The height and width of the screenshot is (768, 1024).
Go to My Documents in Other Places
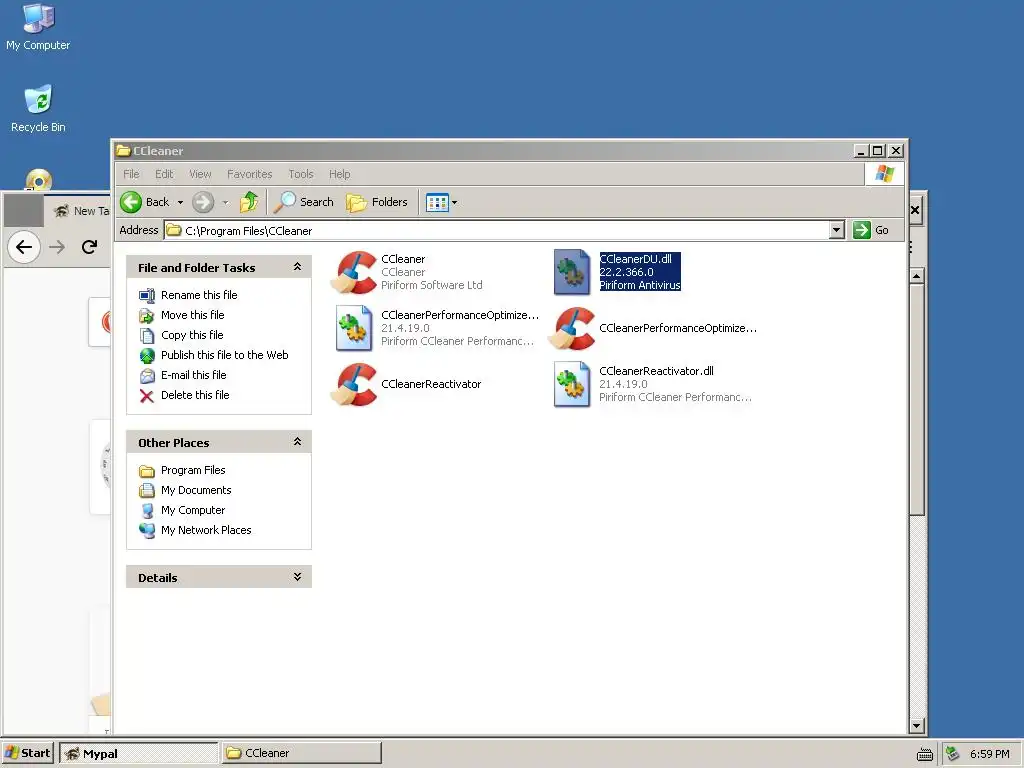pyautogui.click(x=196, y=490)
